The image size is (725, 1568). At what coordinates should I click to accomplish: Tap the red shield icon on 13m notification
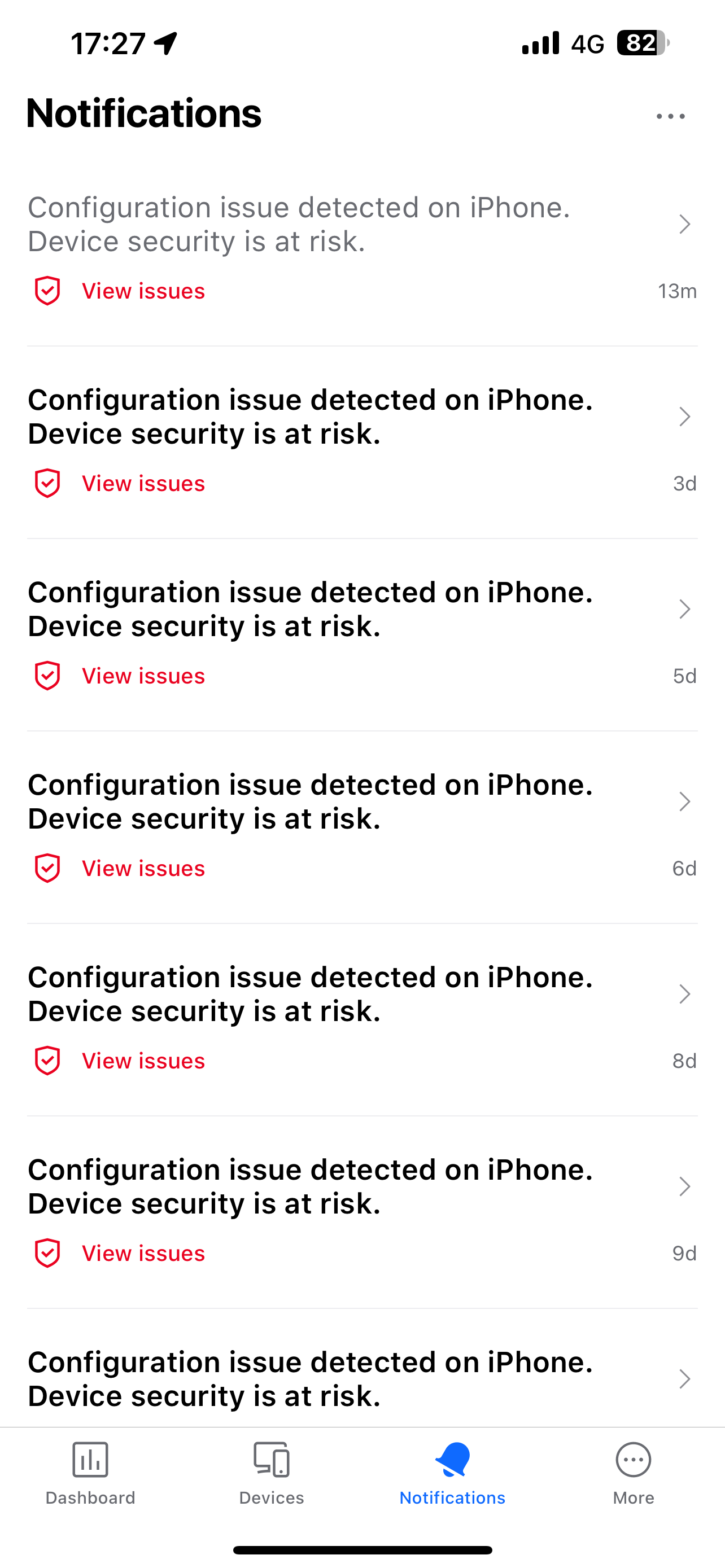pyautogui.click(x=47, y=291)
